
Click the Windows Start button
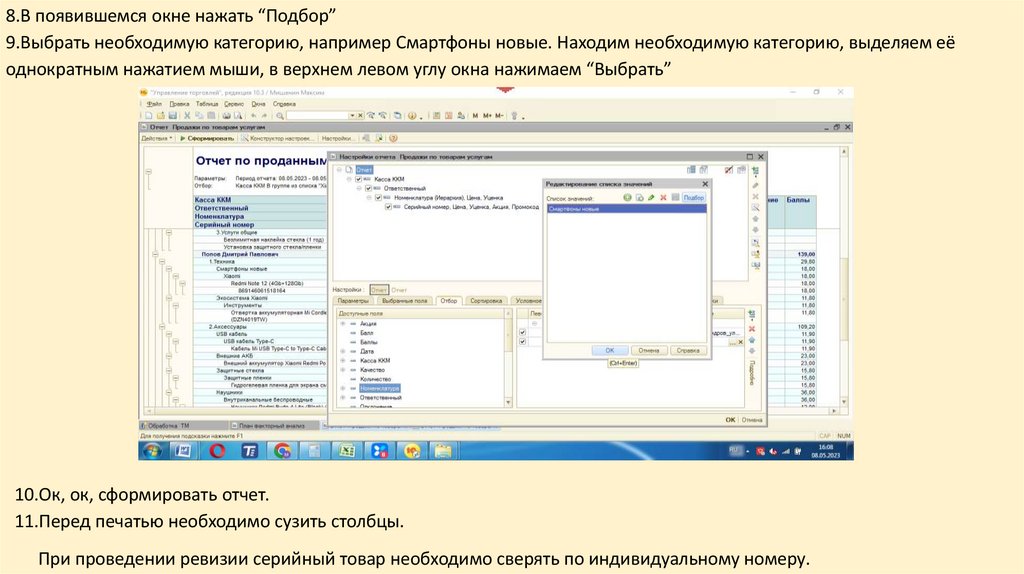pyautogui.click(x=153, y=451)
